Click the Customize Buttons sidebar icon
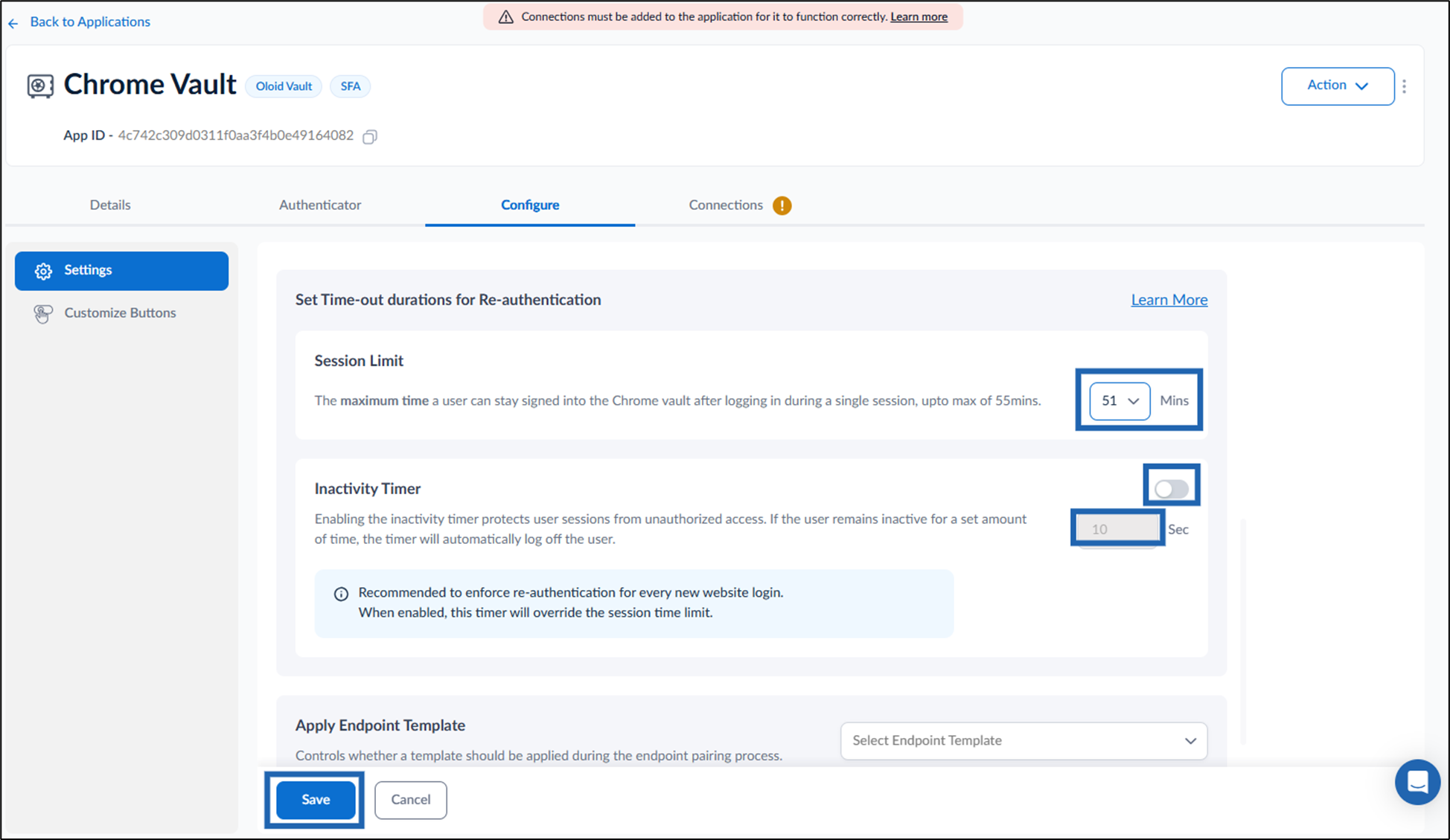Screen dimensions: 1450x840 (x=43, y=314)
